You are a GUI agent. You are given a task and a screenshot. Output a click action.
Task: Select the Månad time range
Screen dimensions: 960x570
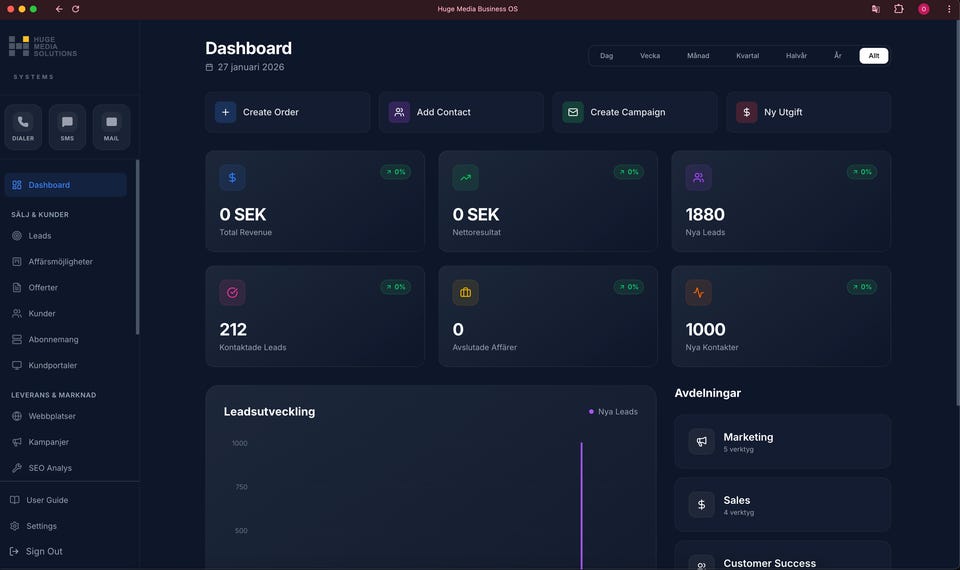pos(698,56)
